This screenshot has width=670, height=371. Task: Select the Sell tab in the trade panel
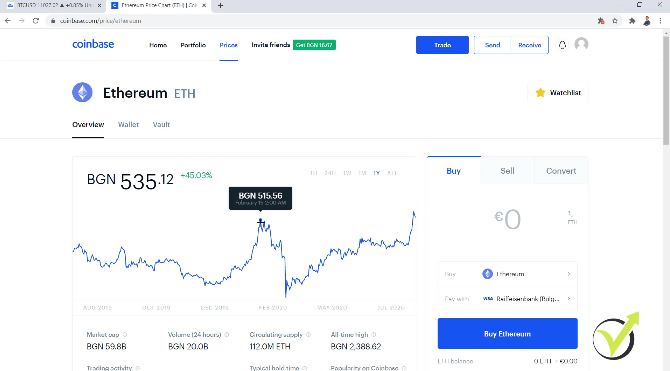click(x=507, y=171)
